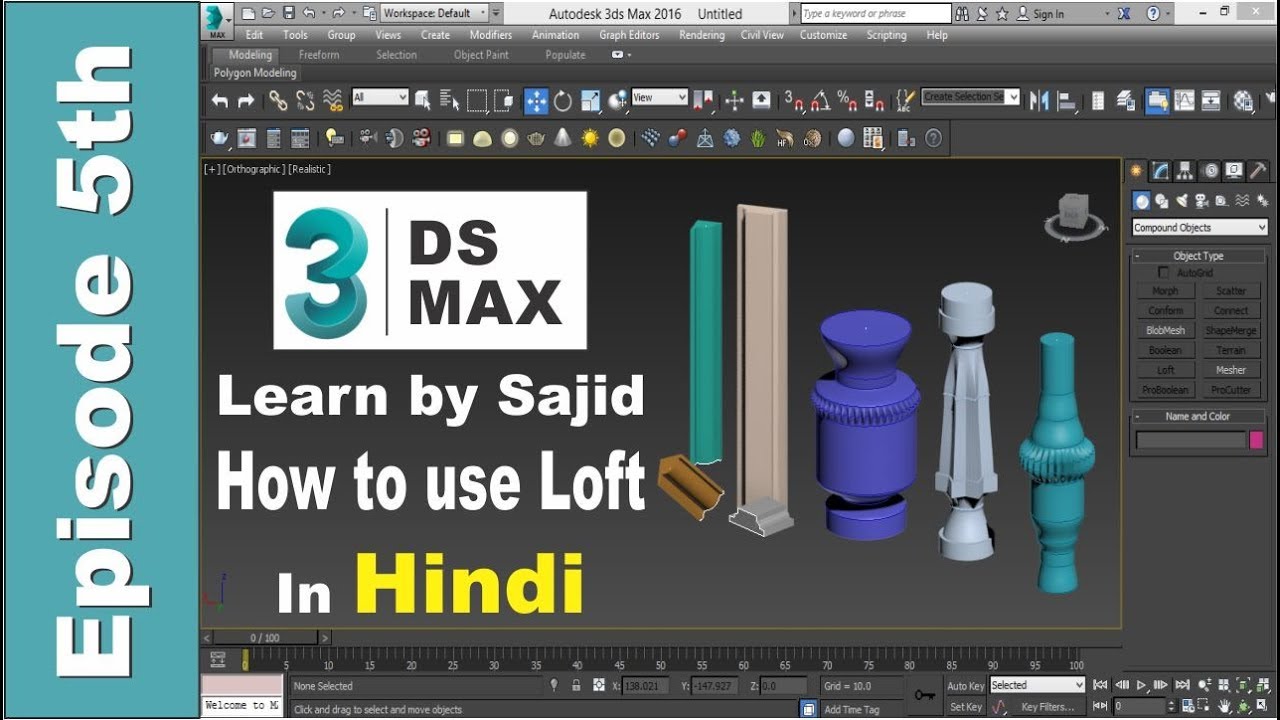
Task: Enable the AutoGrid checkbox
Action: coord(1163,272)
